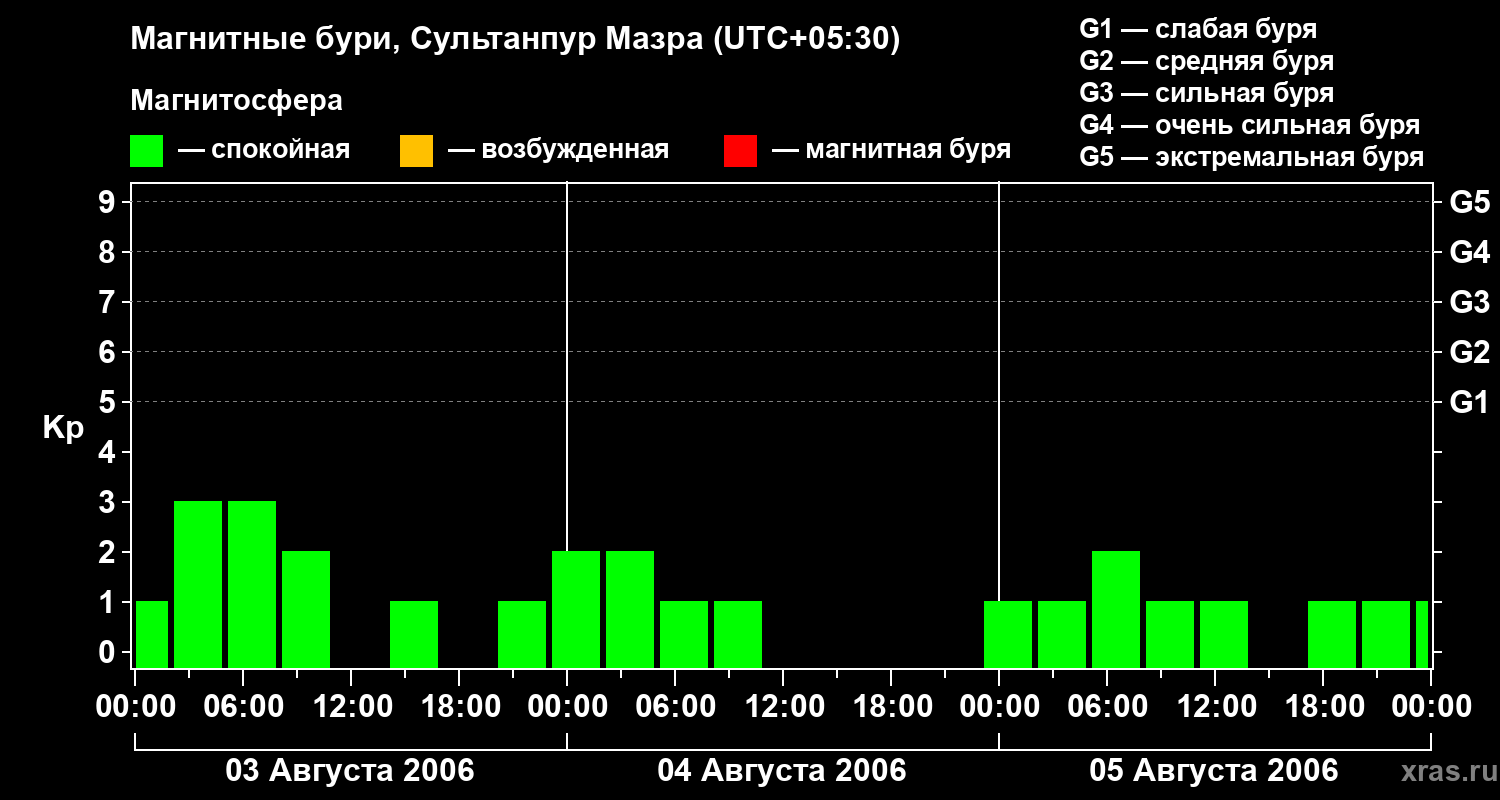The width and height of the screenshot is (1500, 800).
Task: Select the date label 03 Августа 2006
Action: (x=350, y=771)
